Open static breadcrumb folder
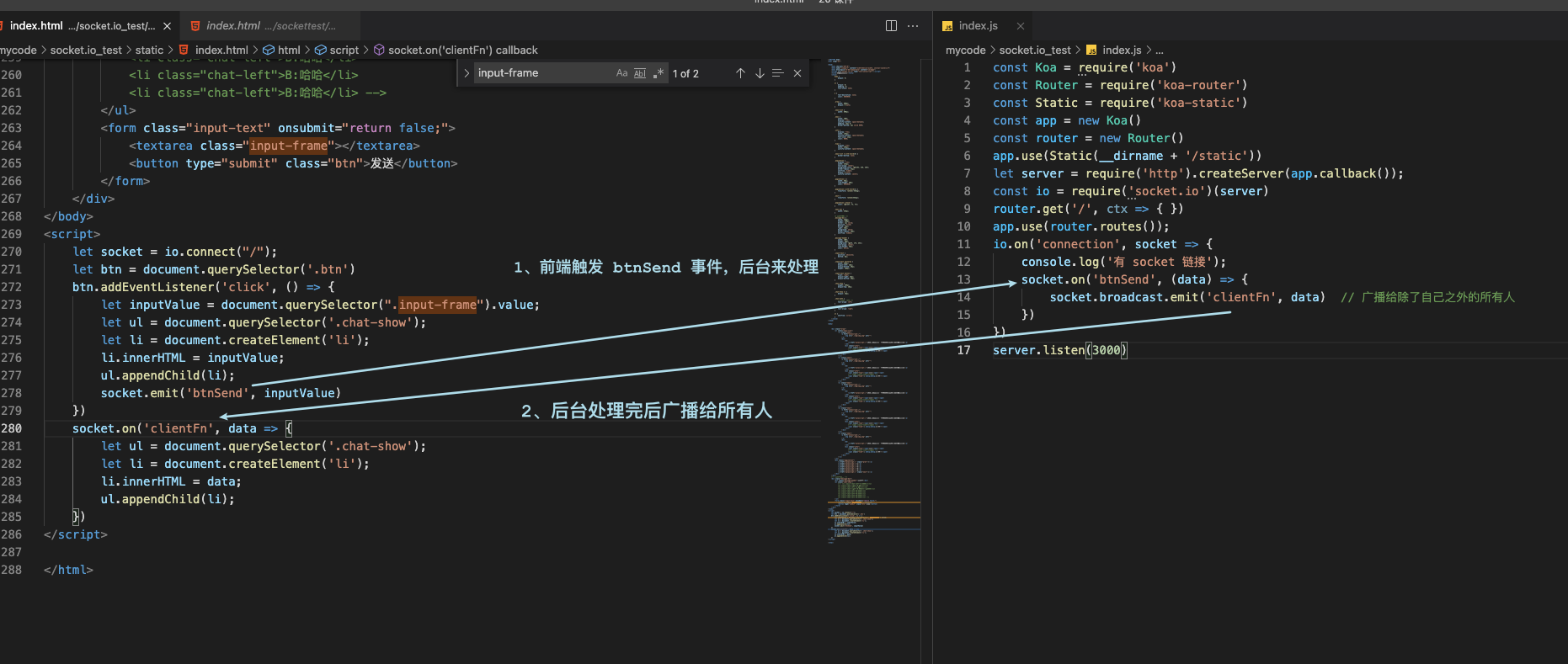Image resolution: width=1568 pixels, height=664 pixels. pos(149,50)
